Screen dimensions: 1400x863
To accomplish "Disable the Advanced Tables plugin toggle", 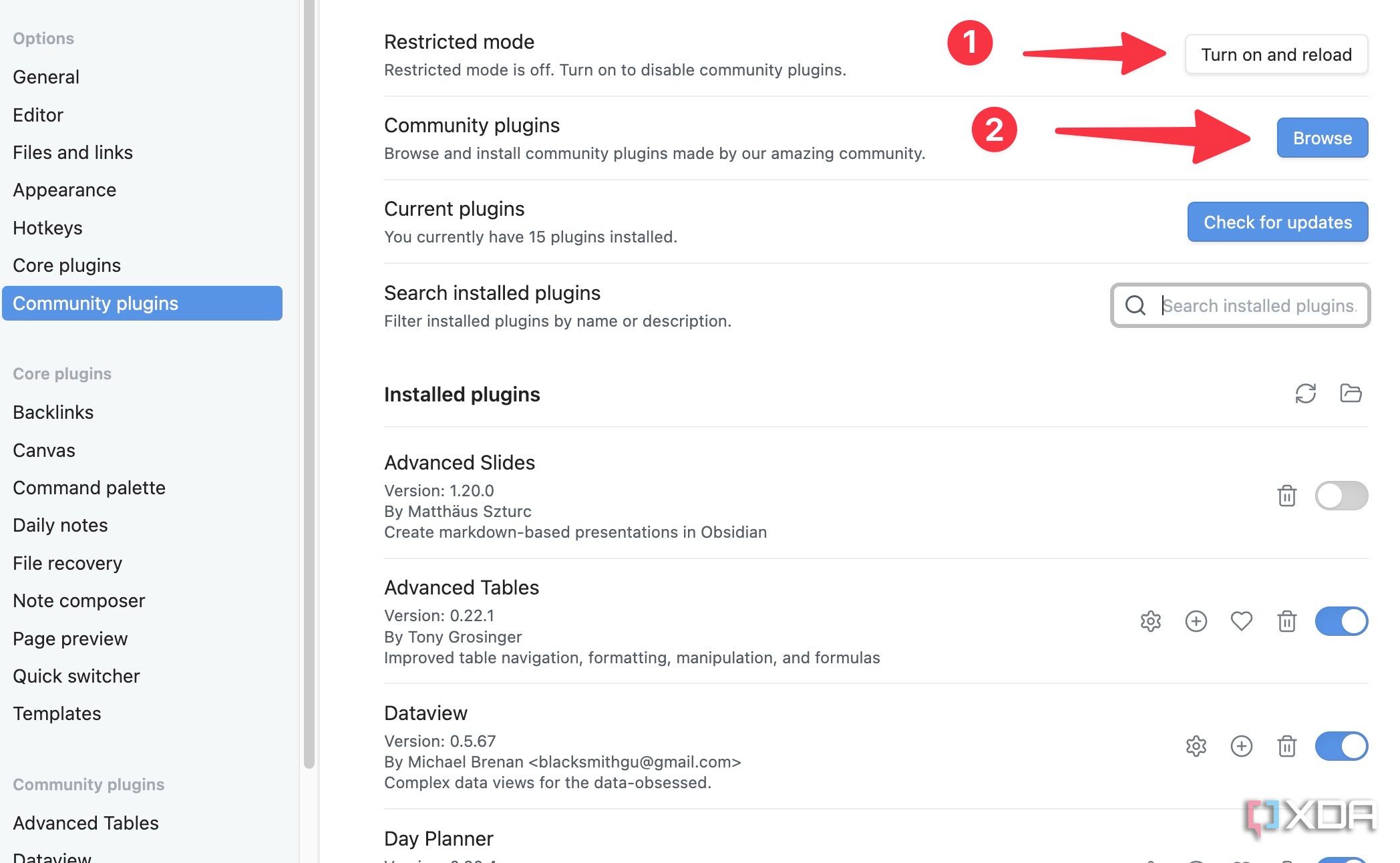I will (x=1341, y=621).
